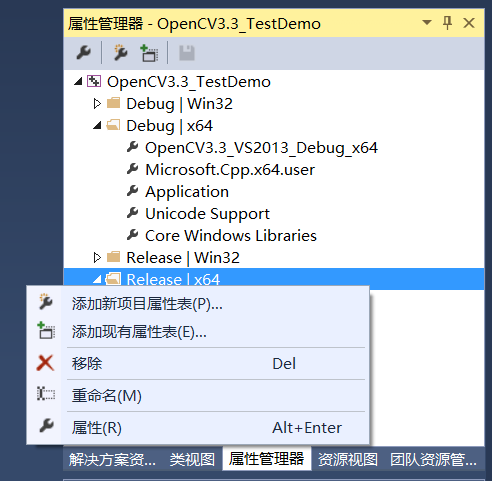This screenshot has width=492, height=481.
Task: Click the wrench icon beside 属性(R)
Action: pos(46,426)
